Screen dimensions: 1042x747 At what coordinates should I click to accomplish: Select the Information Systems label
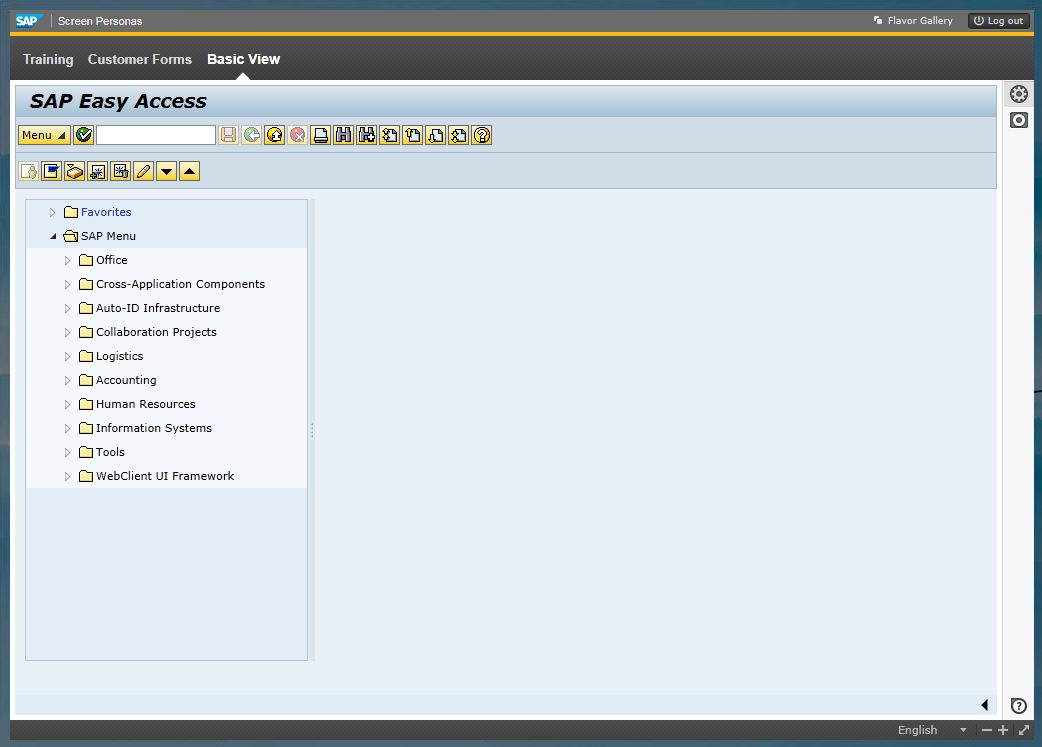[x=154, y=428]
